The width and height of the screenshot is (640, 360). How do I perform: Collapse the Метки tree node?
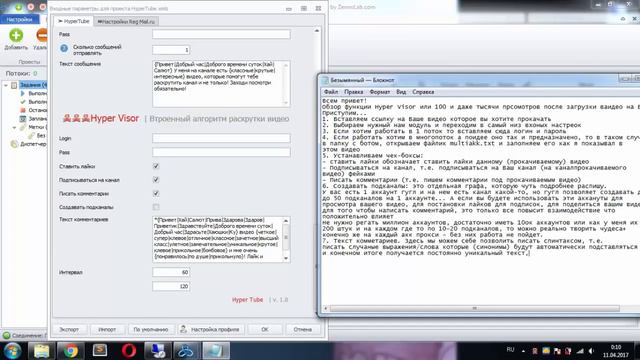click(x=14, y=127)
